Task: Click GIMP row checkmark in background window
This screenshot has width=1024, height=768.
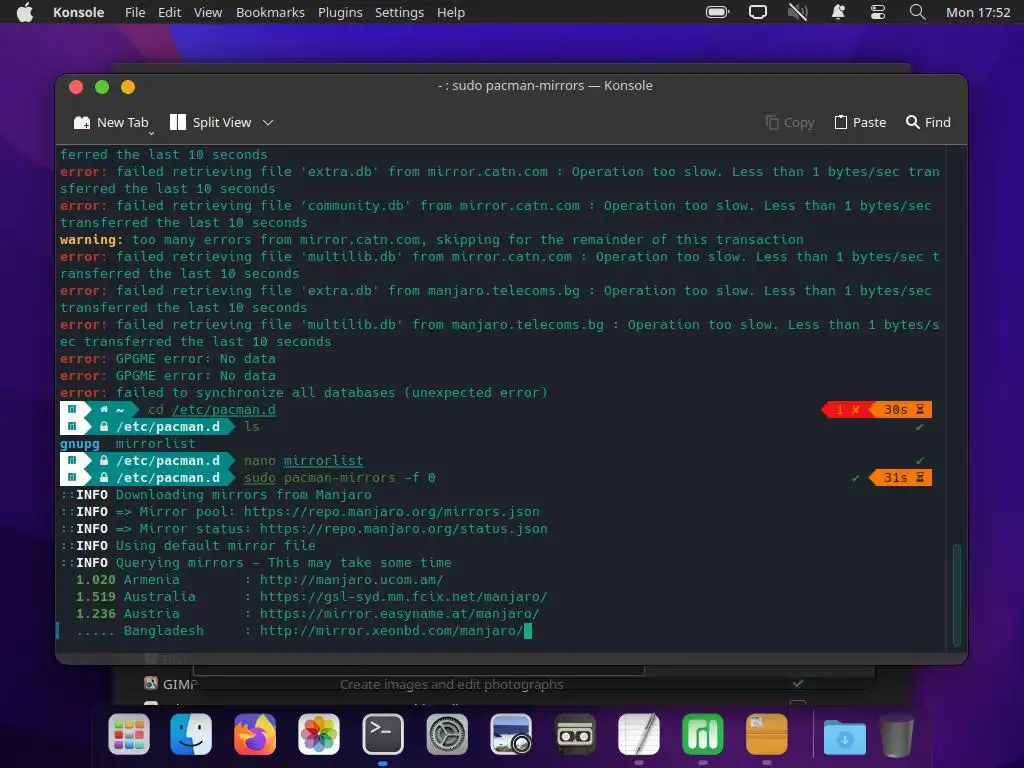Action: pos(798,683)
